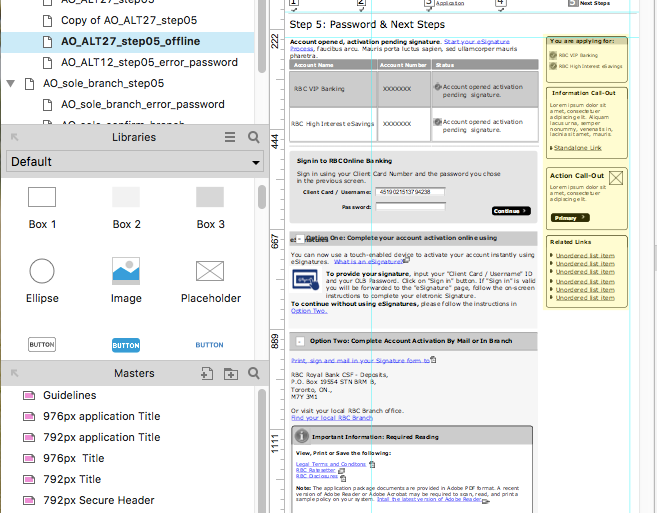Select the Box 2 widget
The height and width of the screenshot is (513, 657).
(126, 208)
